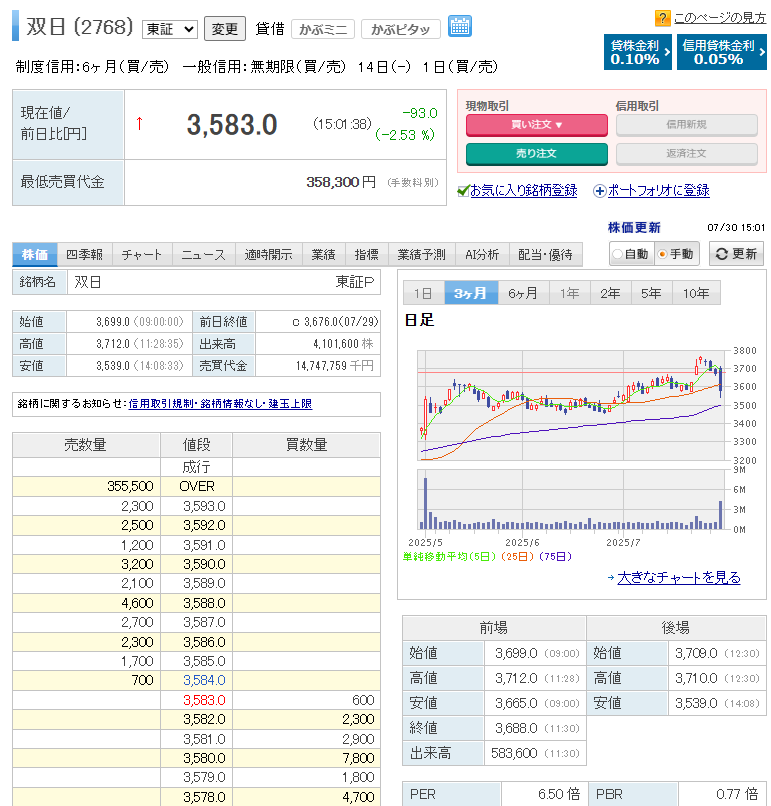
Task: Click the checkmark icon for お気に入り銘柄登録
Action: 463,191
